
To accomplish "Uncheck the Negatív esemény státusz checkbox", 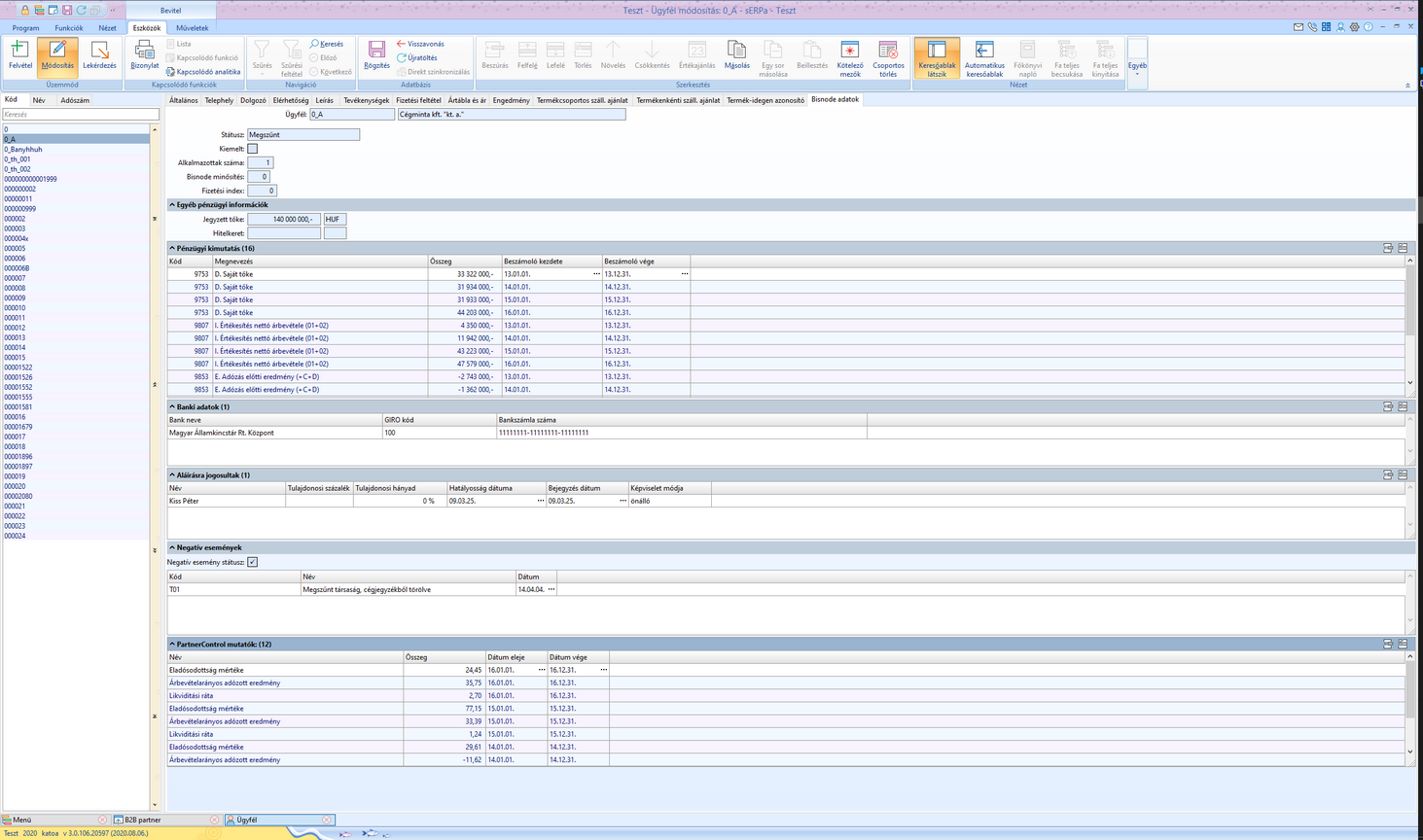I will pyautogui.click(x=253, y=562).
